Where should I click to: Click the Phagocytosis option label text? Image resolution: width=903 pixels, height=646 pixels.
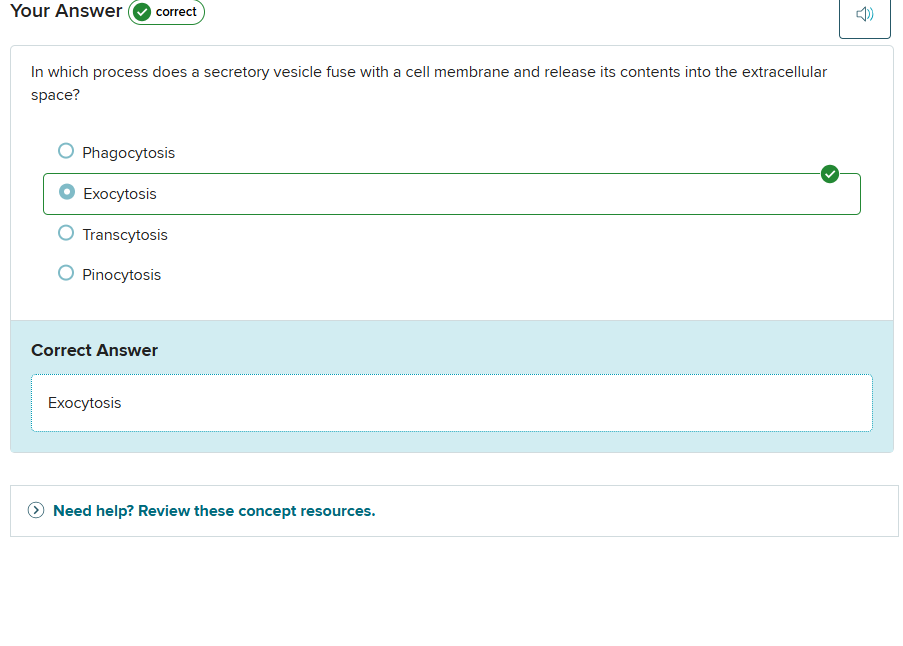(128, 153)
